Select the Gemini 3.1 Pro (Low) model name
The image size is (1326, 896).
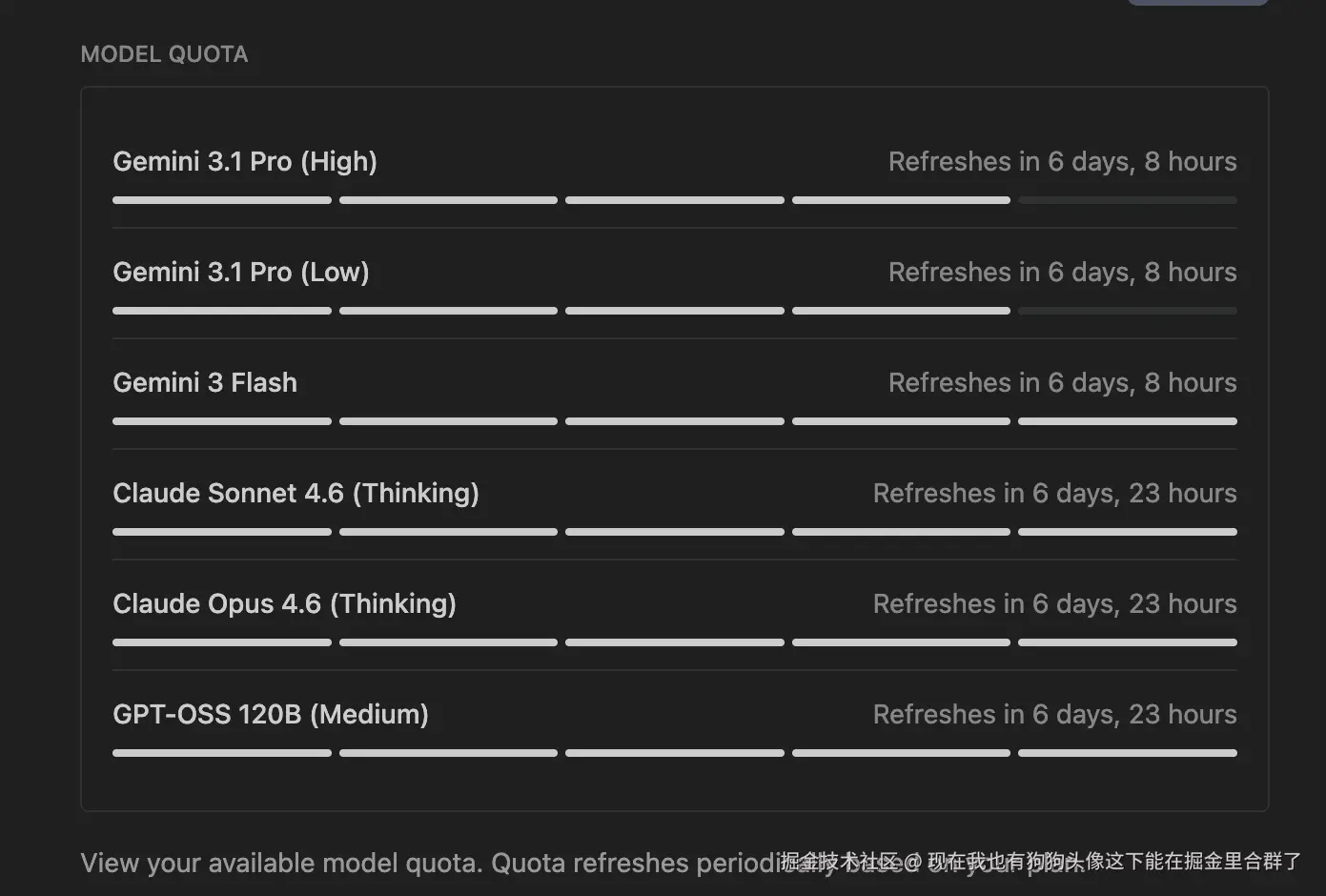(x=241, y=272)
